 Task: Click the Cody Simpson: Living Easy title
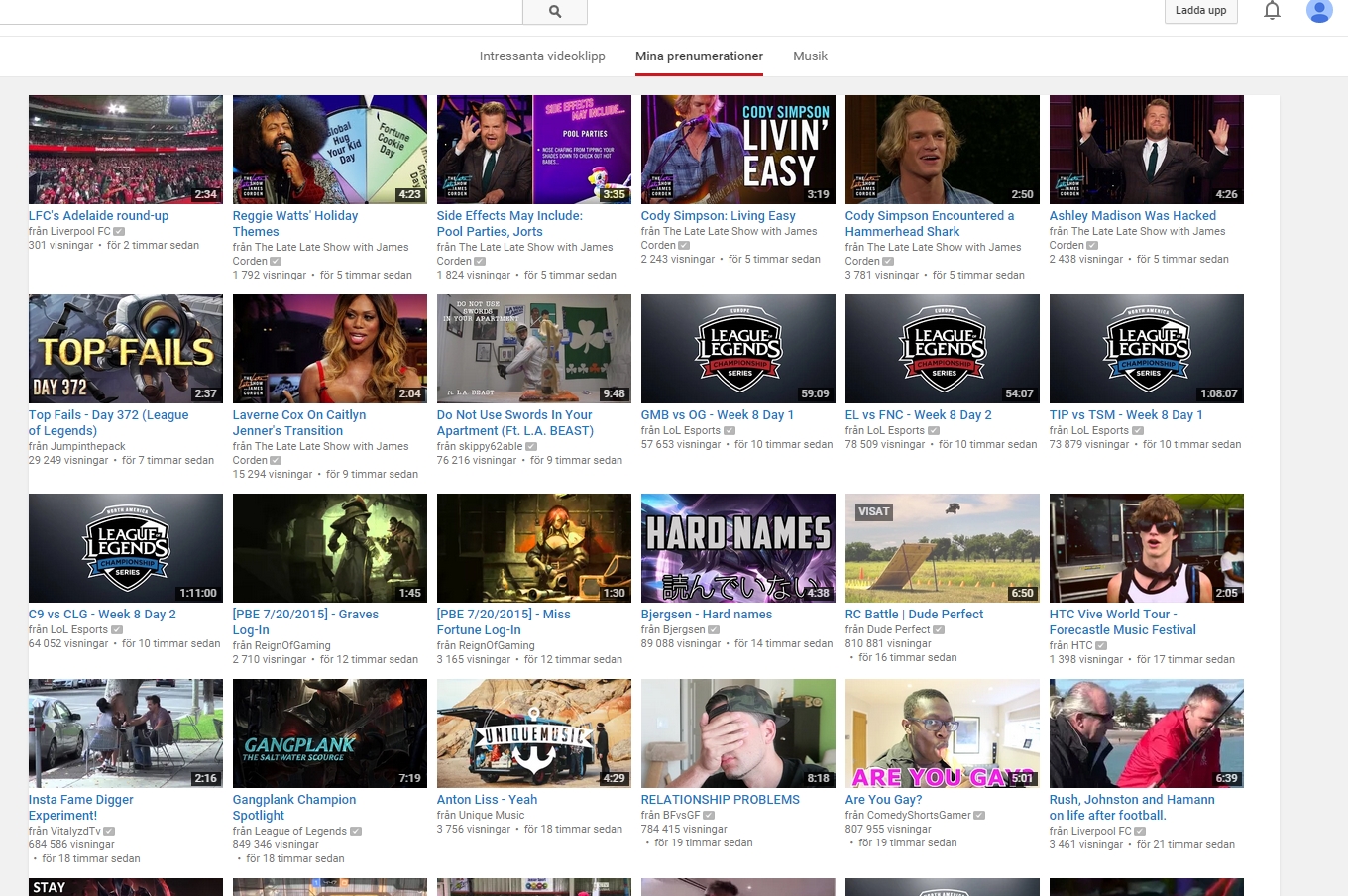click(719, 216)
